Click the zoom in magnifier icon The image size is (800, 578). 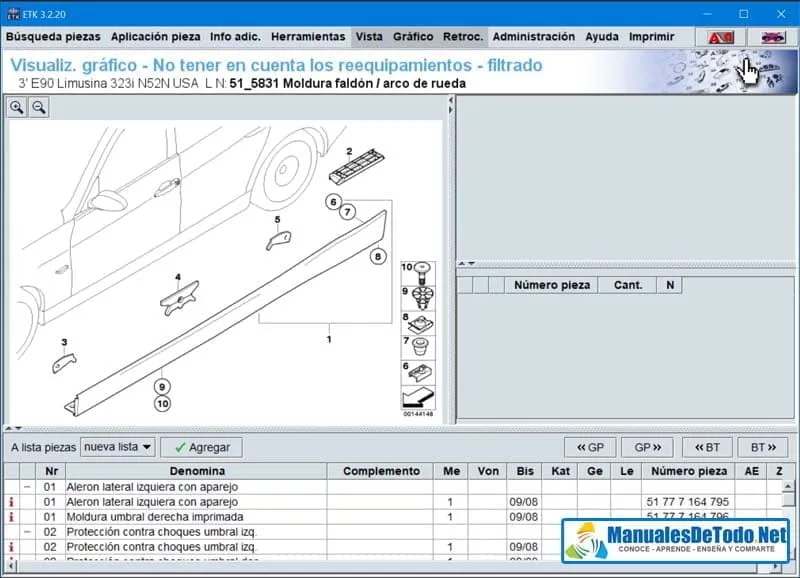pos(18,108)
